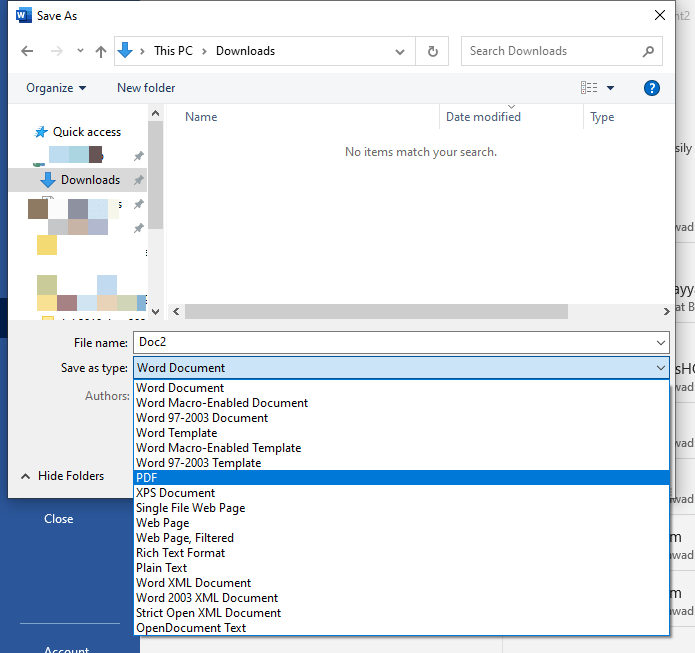Sort by Date modified column

pyautogui.click(x=483, y=117)
